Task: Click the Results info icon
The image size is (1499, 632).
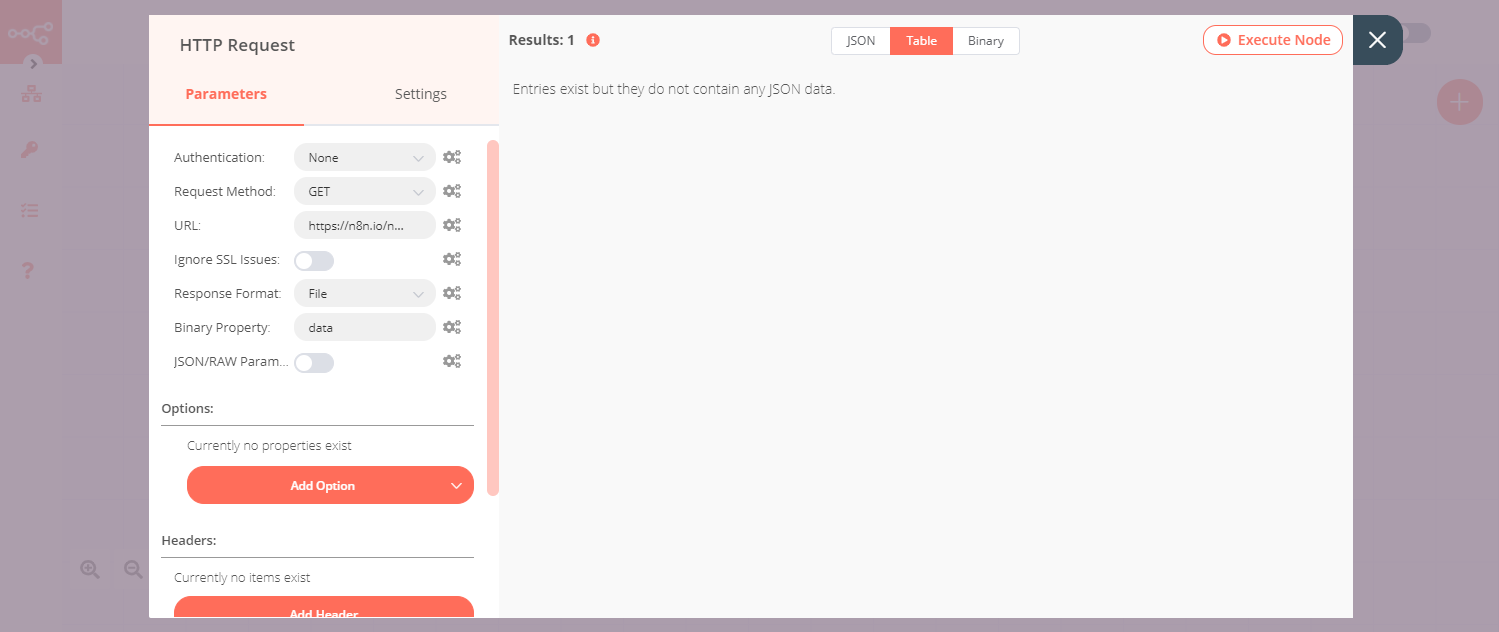Action: [x=592, y=40]
